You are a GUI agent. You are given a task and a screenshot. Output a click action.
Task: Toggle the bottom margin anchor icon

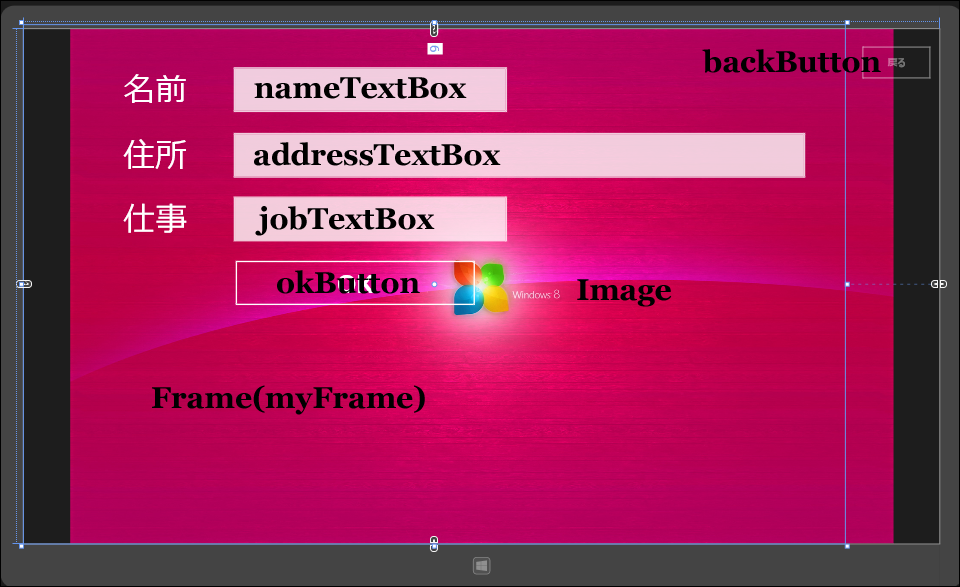(434, 544)
